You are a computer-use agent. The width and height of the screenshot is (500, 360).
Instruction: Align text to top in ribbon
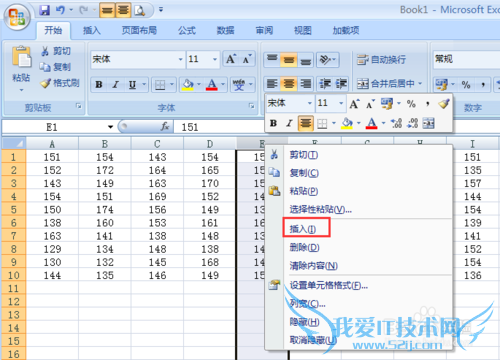272,60
